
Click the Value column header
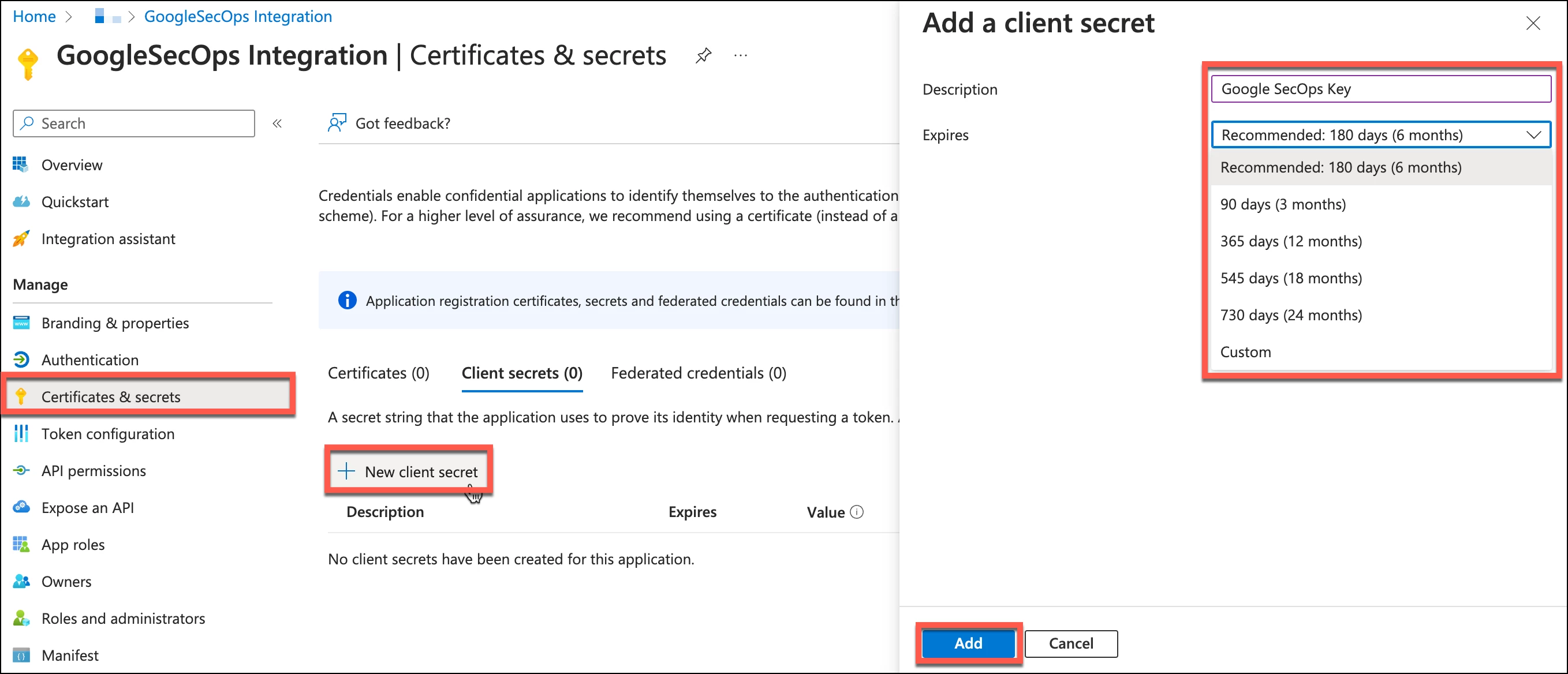click(825, 512)
